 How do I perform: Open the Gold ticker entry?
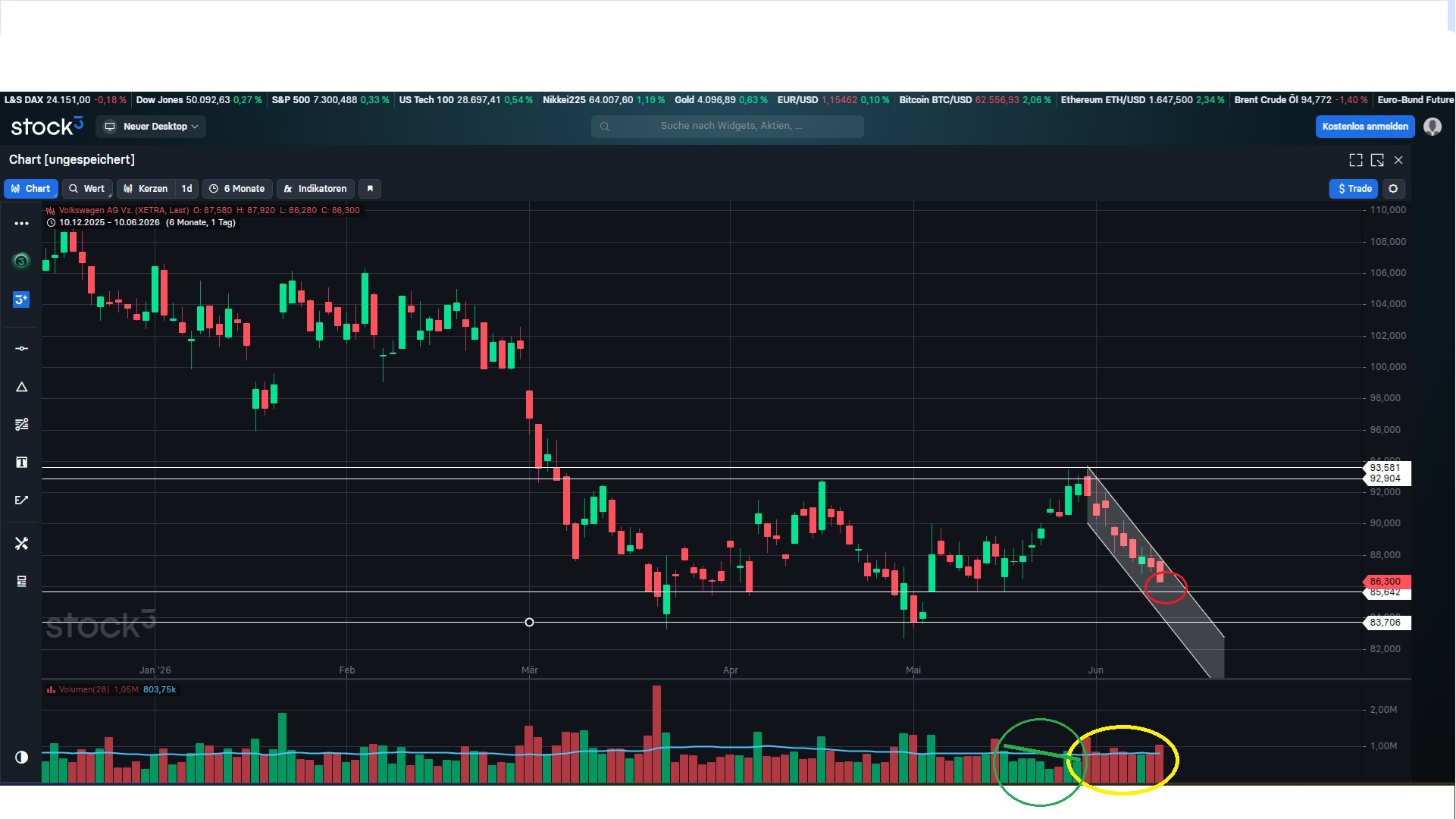point(721,100)
